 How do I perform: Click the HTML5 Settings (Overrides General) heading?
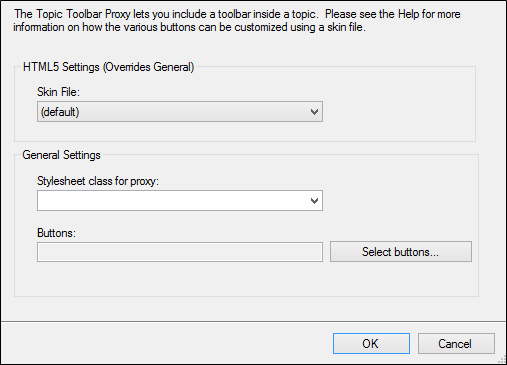coord(108,67)
